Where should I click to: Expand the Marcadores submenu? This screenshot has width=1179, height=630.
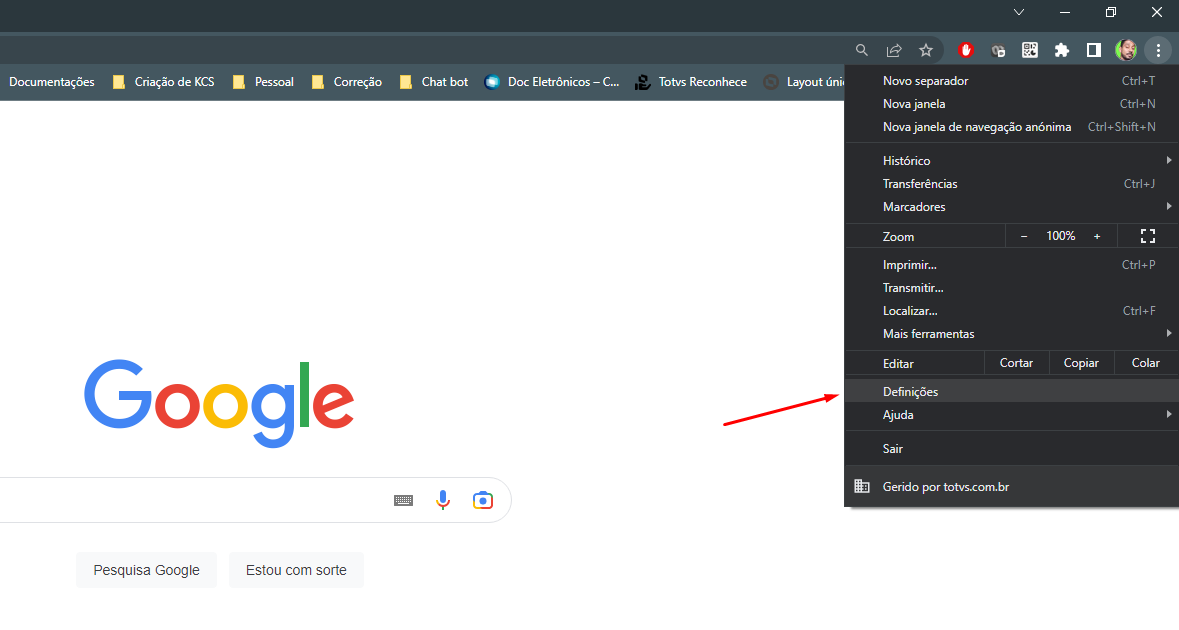[1011, 207]
